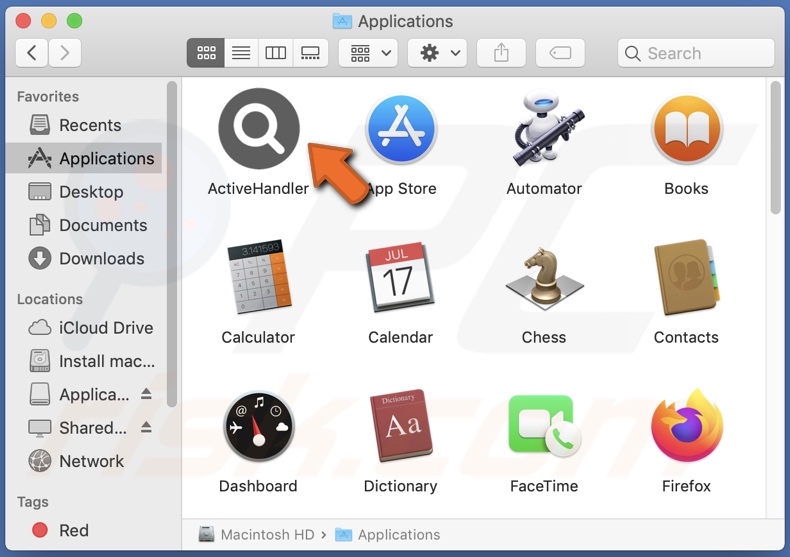This screenshot has height=557, width=790.
Task: Click the Locations section header
Action: 50,299
